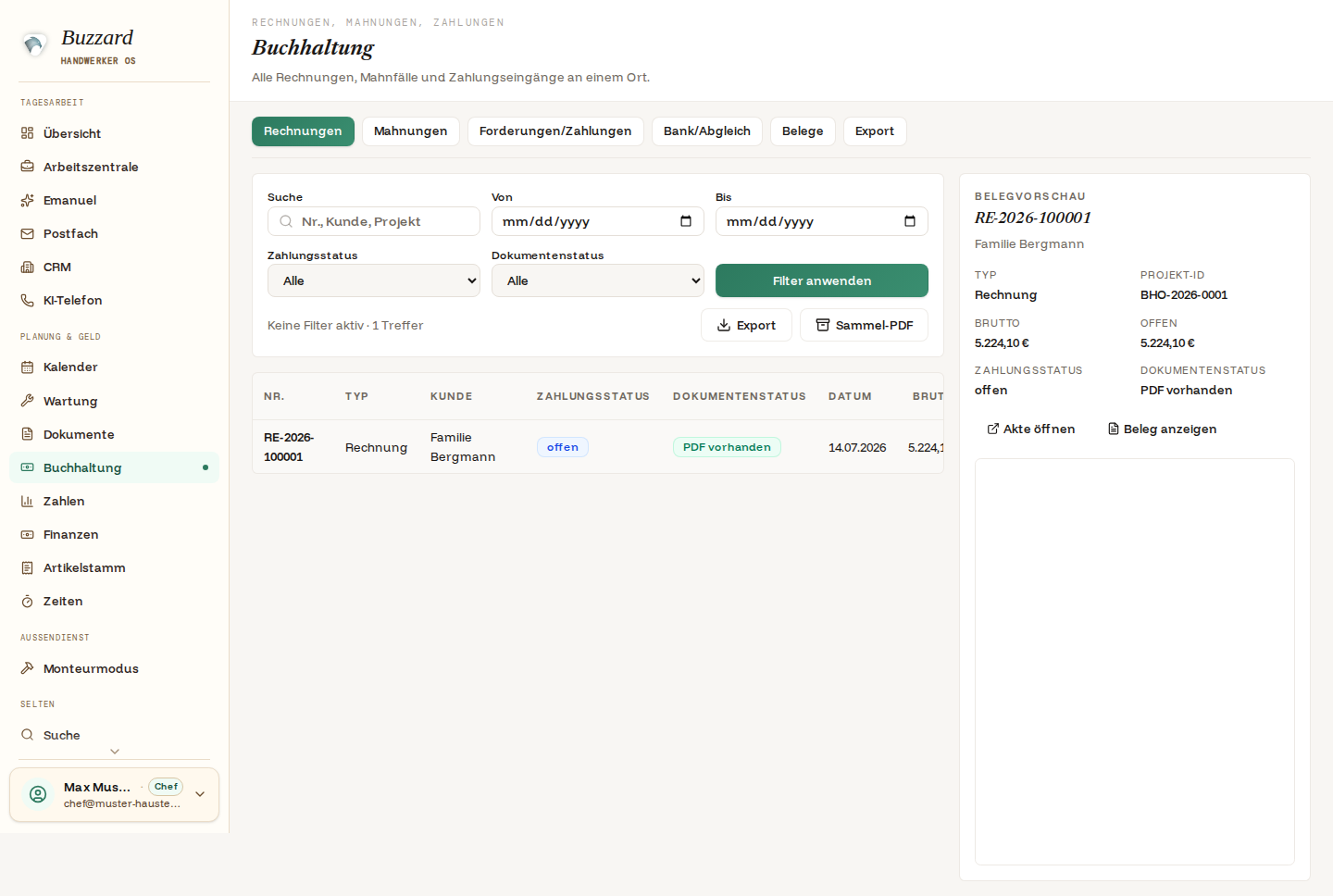Click the Arbeitszentrale inbox icon
The image size is (1333, 896).
28,167
